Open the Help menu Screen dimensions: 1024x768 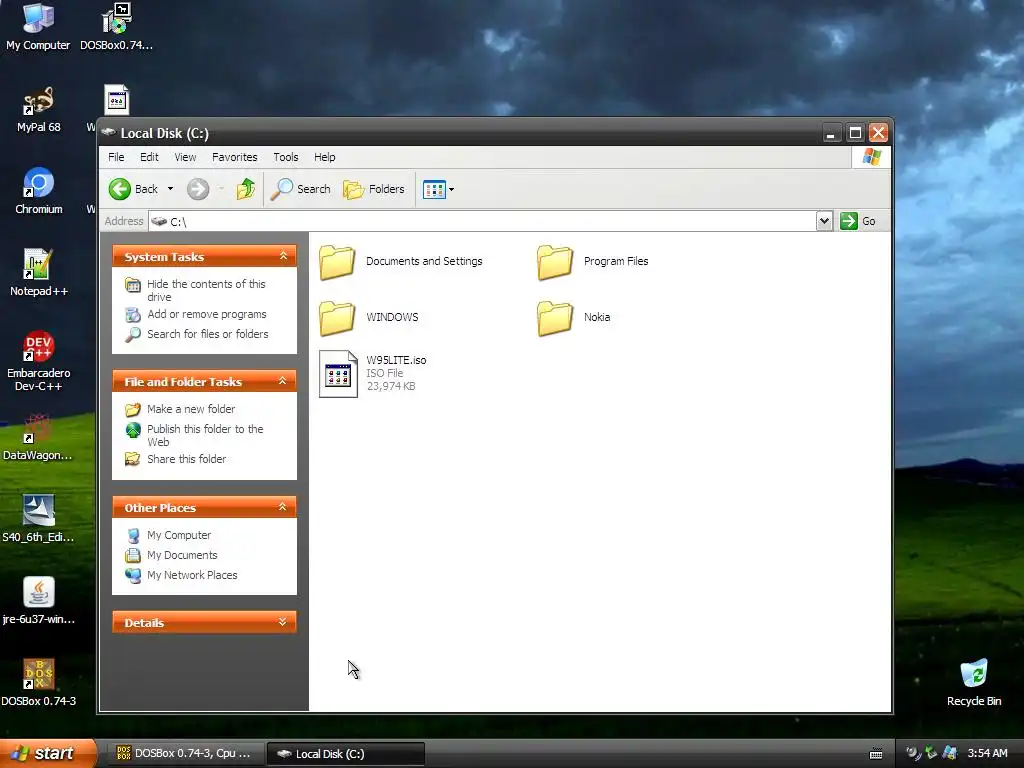coord(325,157)
